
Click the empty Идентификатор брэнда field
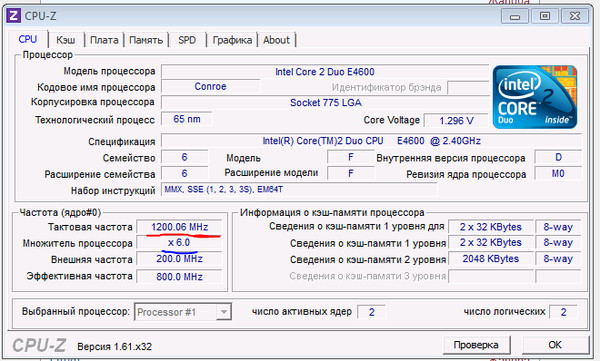pos(468,87)
